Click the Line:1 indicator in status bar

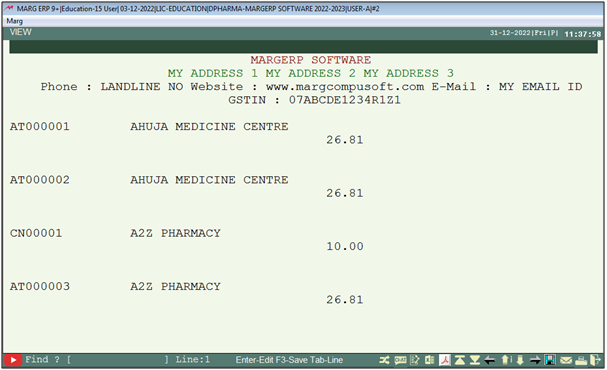[x=192, y=360]
